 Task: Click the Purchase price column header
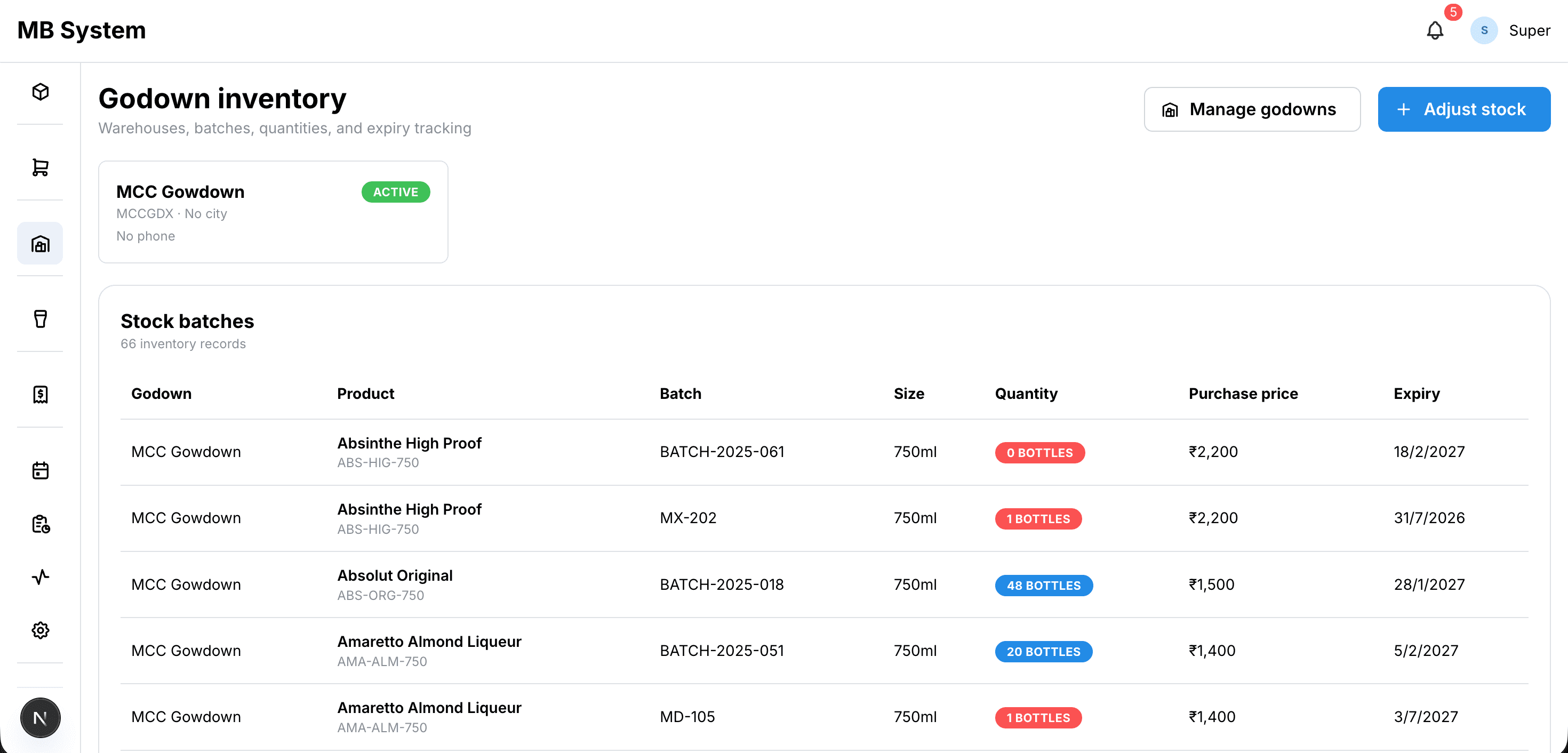[x=1243, y=394]
